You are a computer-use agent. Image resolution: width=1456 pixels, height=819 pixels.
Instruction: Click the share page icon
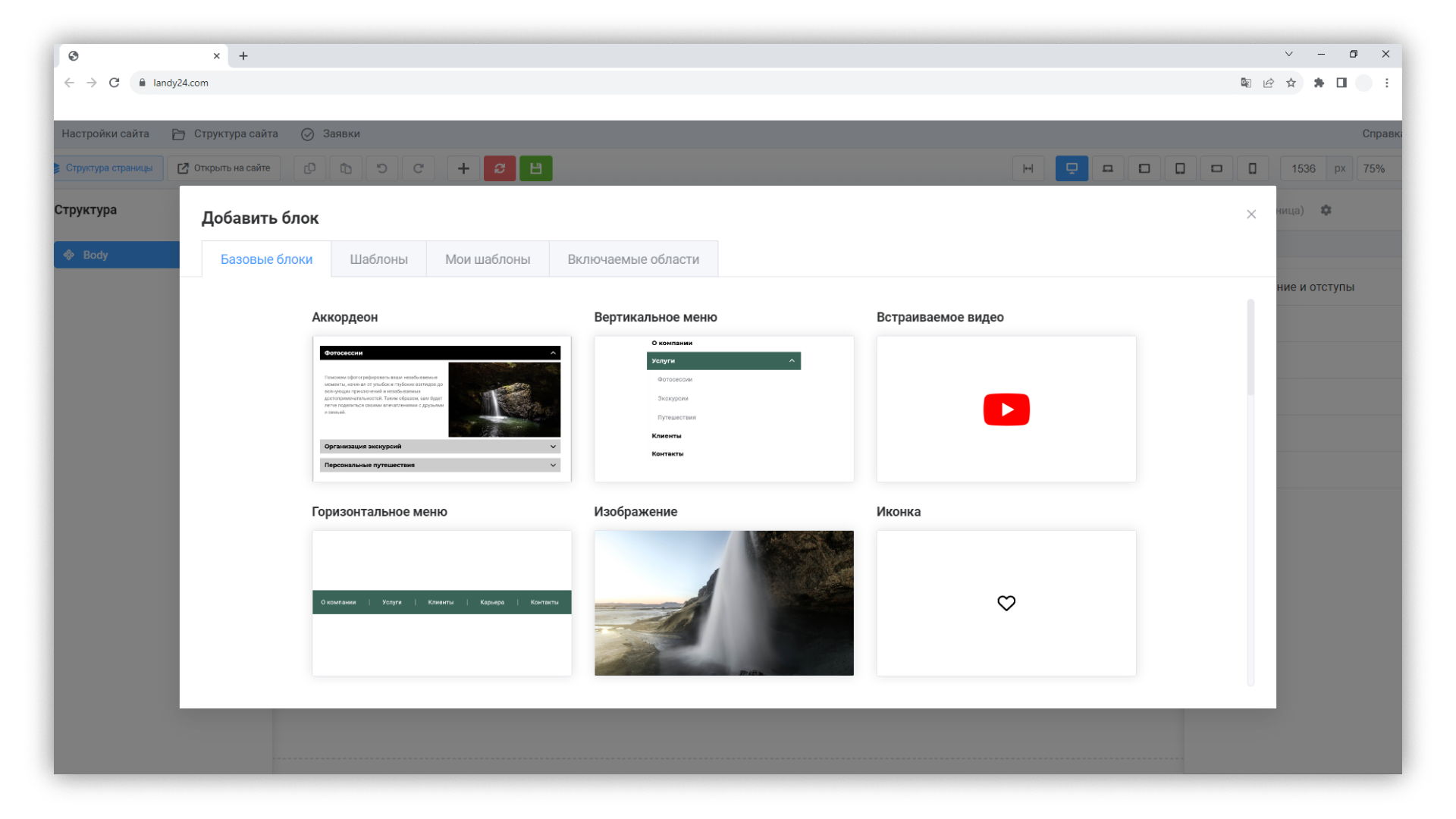[x=1269, y=83]
